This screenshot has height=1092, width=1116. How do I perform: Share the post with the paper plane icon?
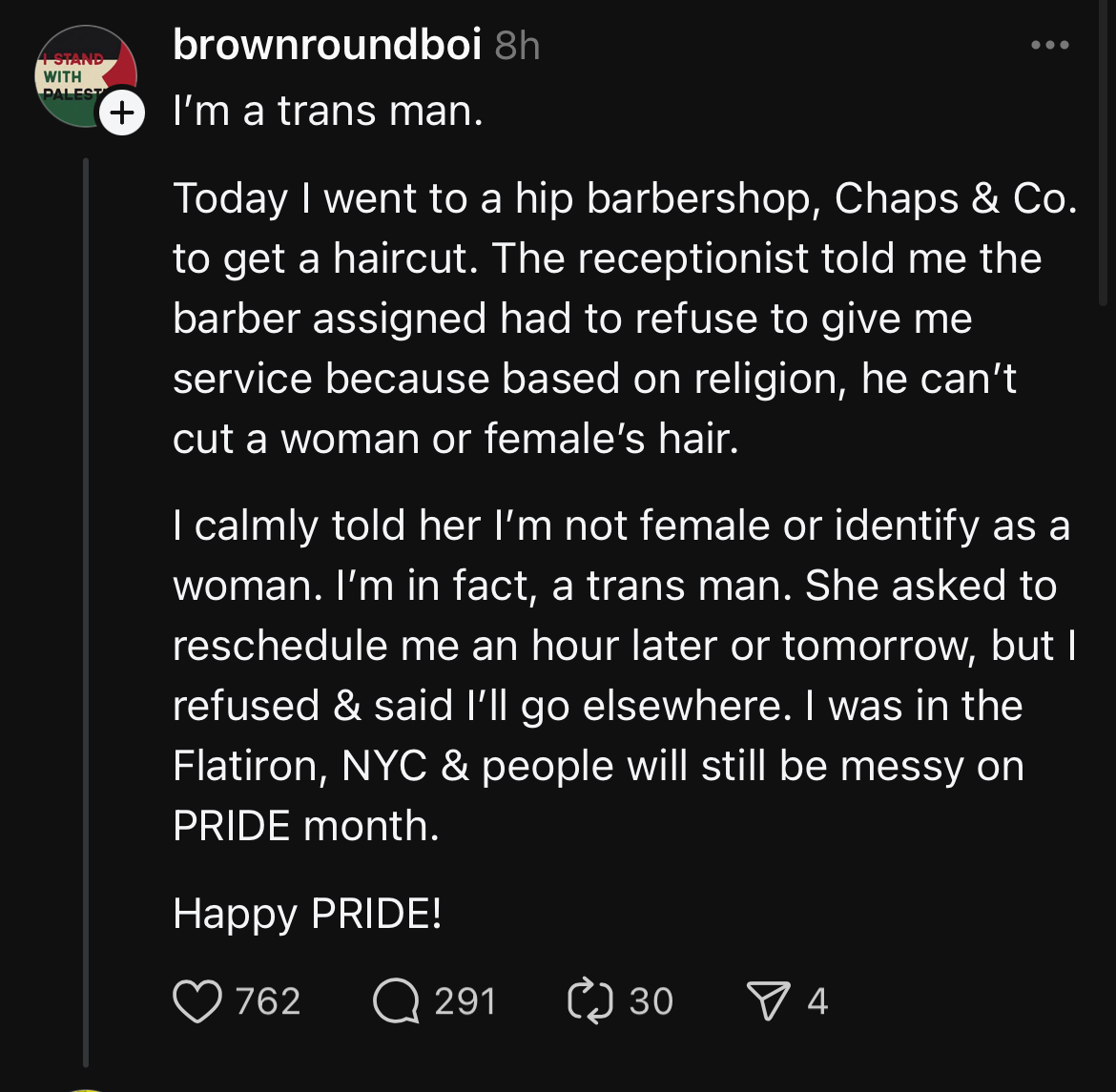[x=768, y=1000]
